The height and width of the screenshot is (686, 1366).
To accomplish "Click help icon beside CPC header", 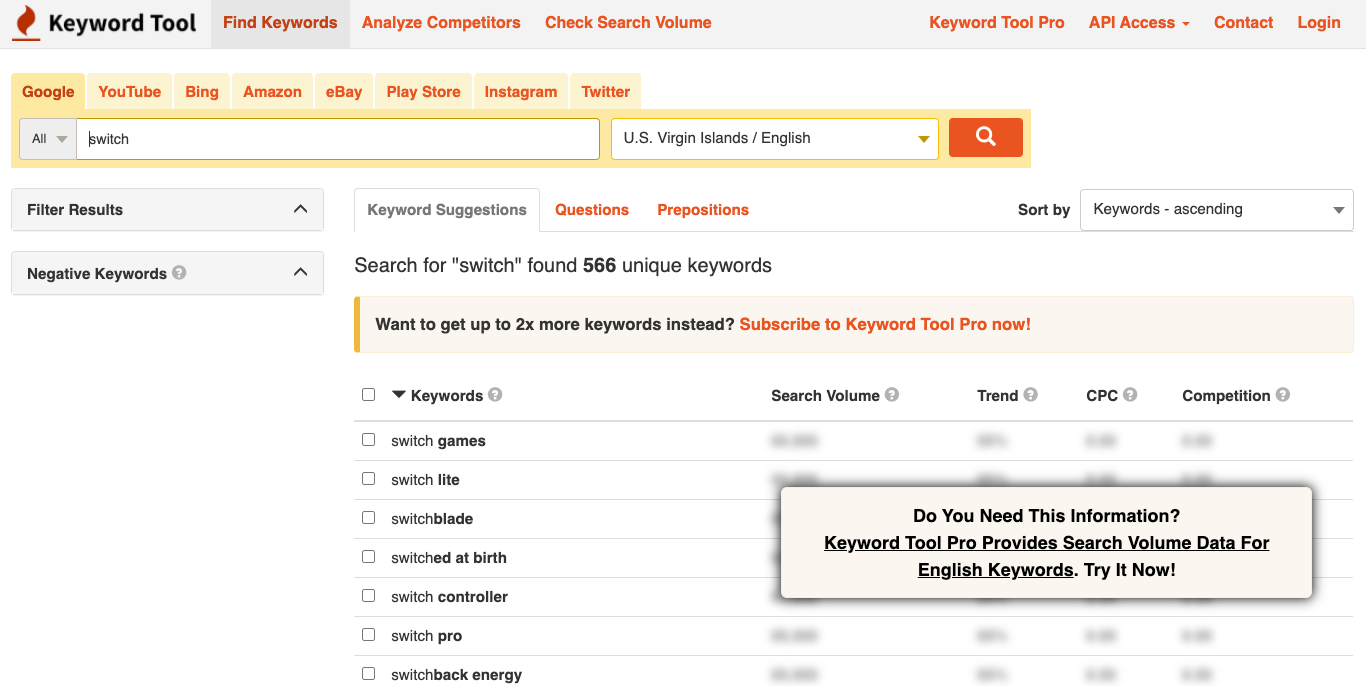I will 1130,395.
